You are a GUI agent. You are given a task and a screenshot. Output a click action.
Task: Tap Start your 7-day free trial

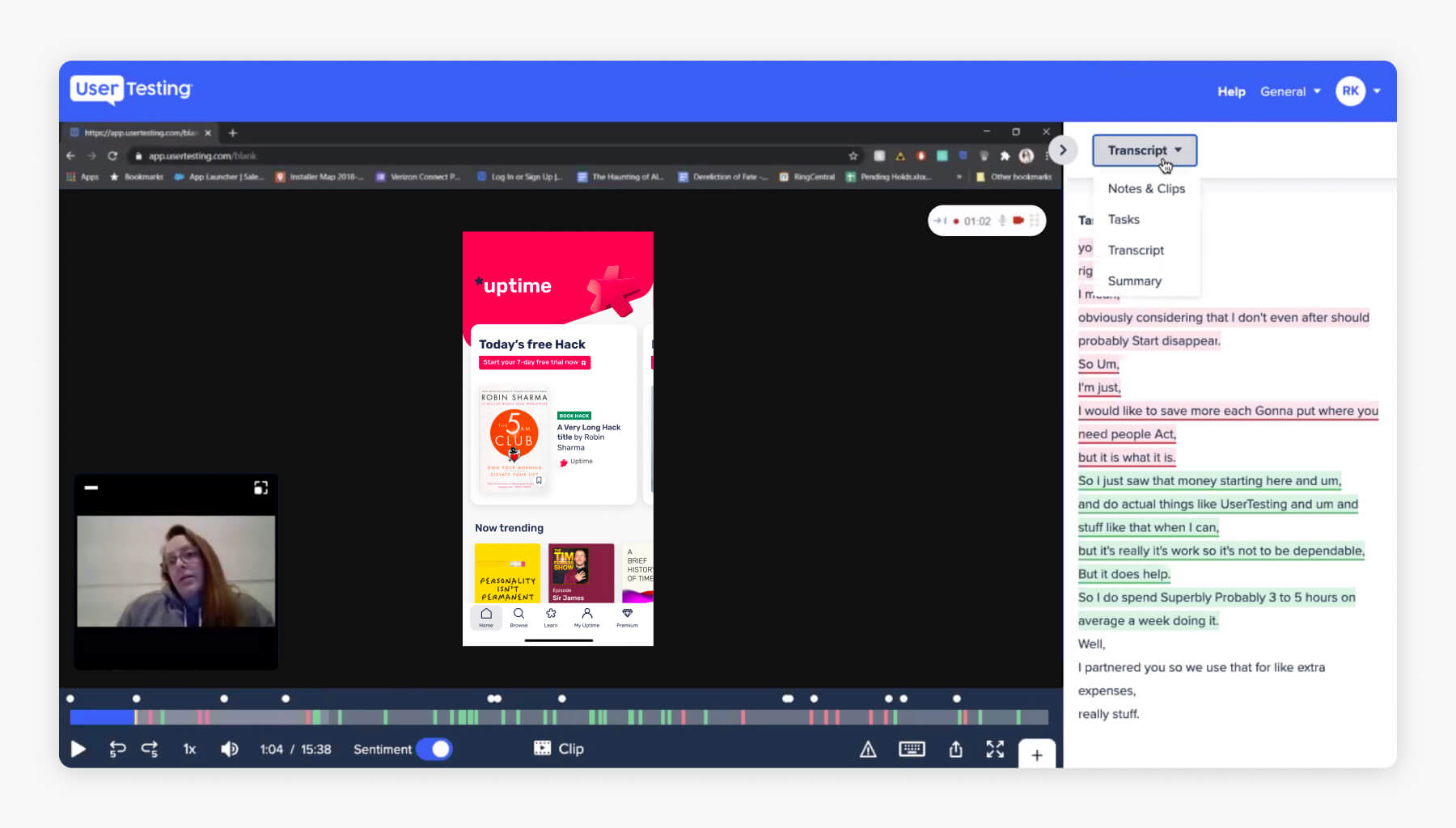pos(534,362)
